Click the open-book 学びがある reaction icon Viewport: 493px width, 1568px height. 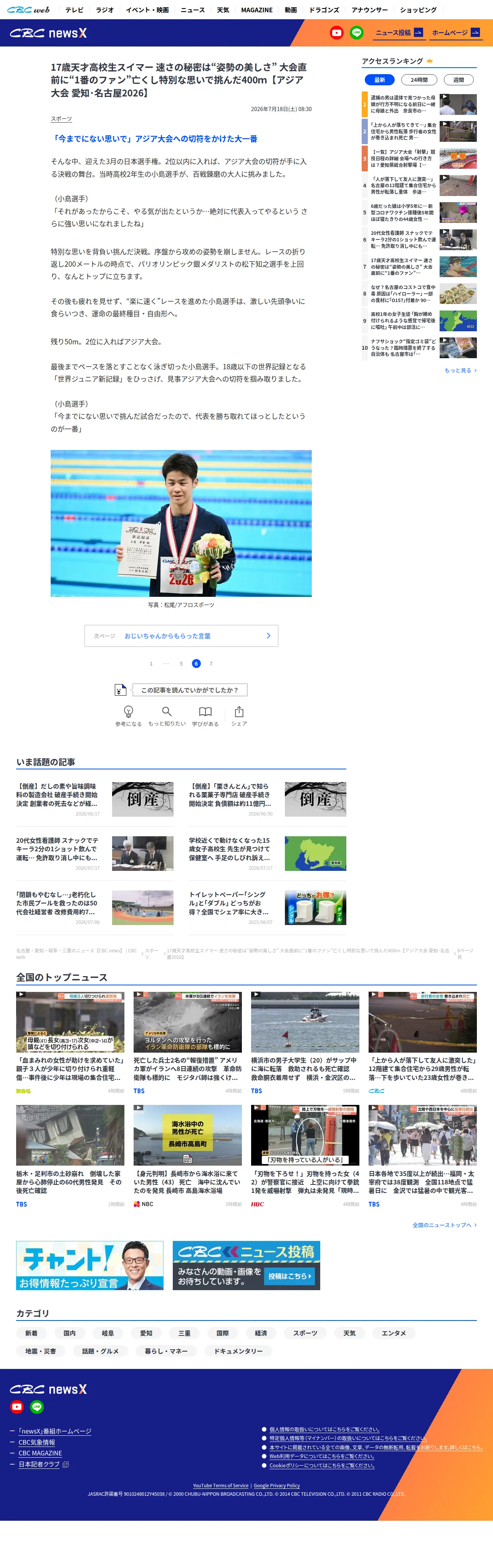(x=205, y=711)
